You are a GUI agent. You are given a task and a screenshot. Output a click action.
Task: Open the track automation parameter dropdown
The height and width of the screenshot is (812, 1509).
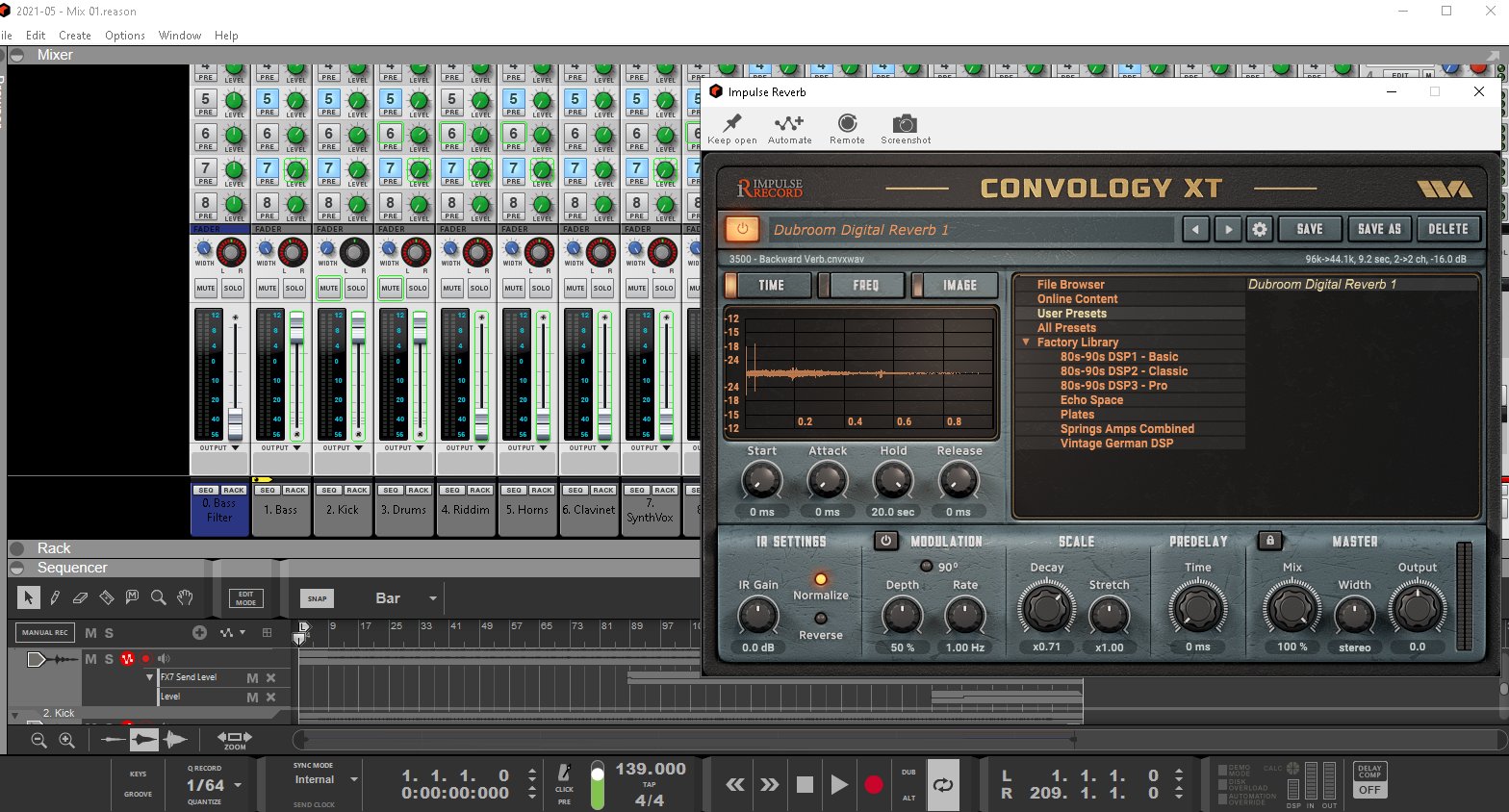tap(233, 633)
